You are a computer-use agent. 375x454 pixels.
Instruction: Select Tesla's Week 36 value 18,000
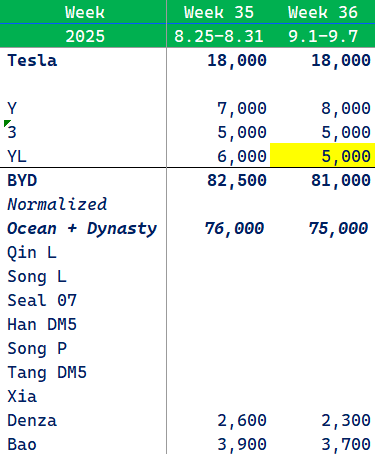341,60
